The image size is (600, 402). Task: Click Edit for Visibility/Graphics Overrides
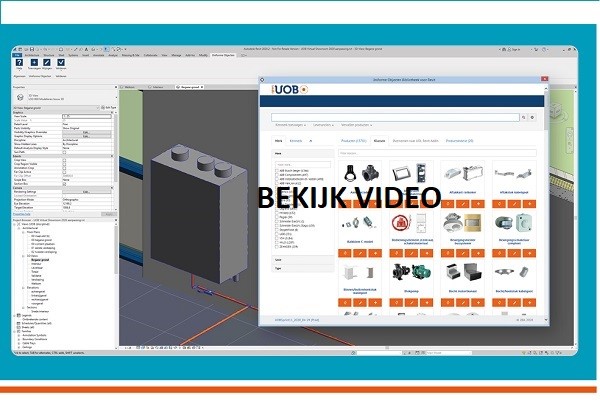coord(84,132)
